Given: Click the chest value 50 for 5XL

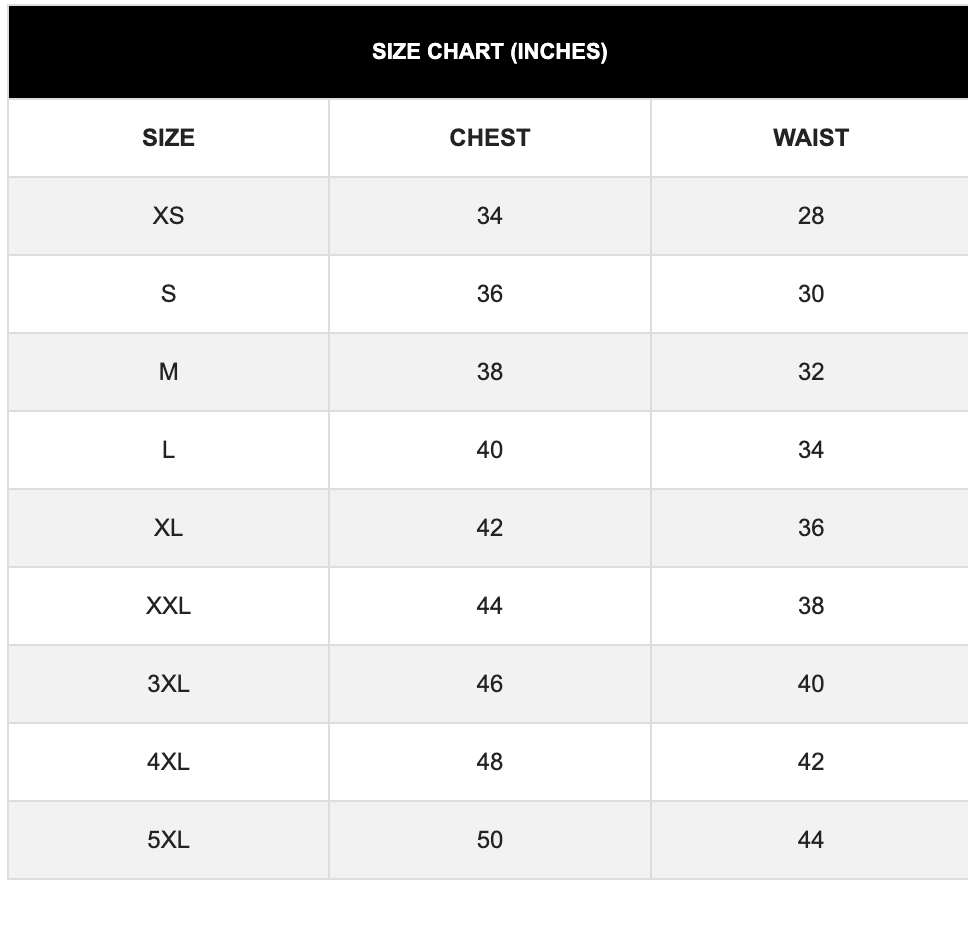Looking at the screenshot, I should 489,840.
